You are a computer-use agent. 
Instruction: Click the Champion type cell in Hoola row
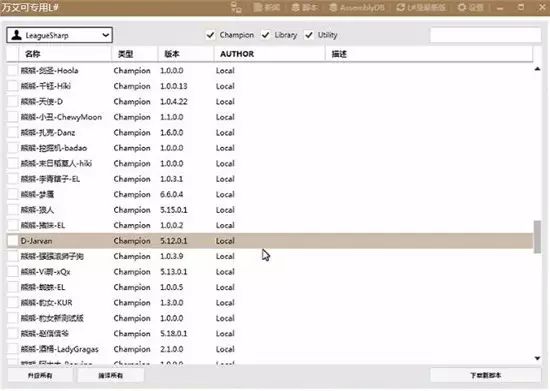(132, 70)
